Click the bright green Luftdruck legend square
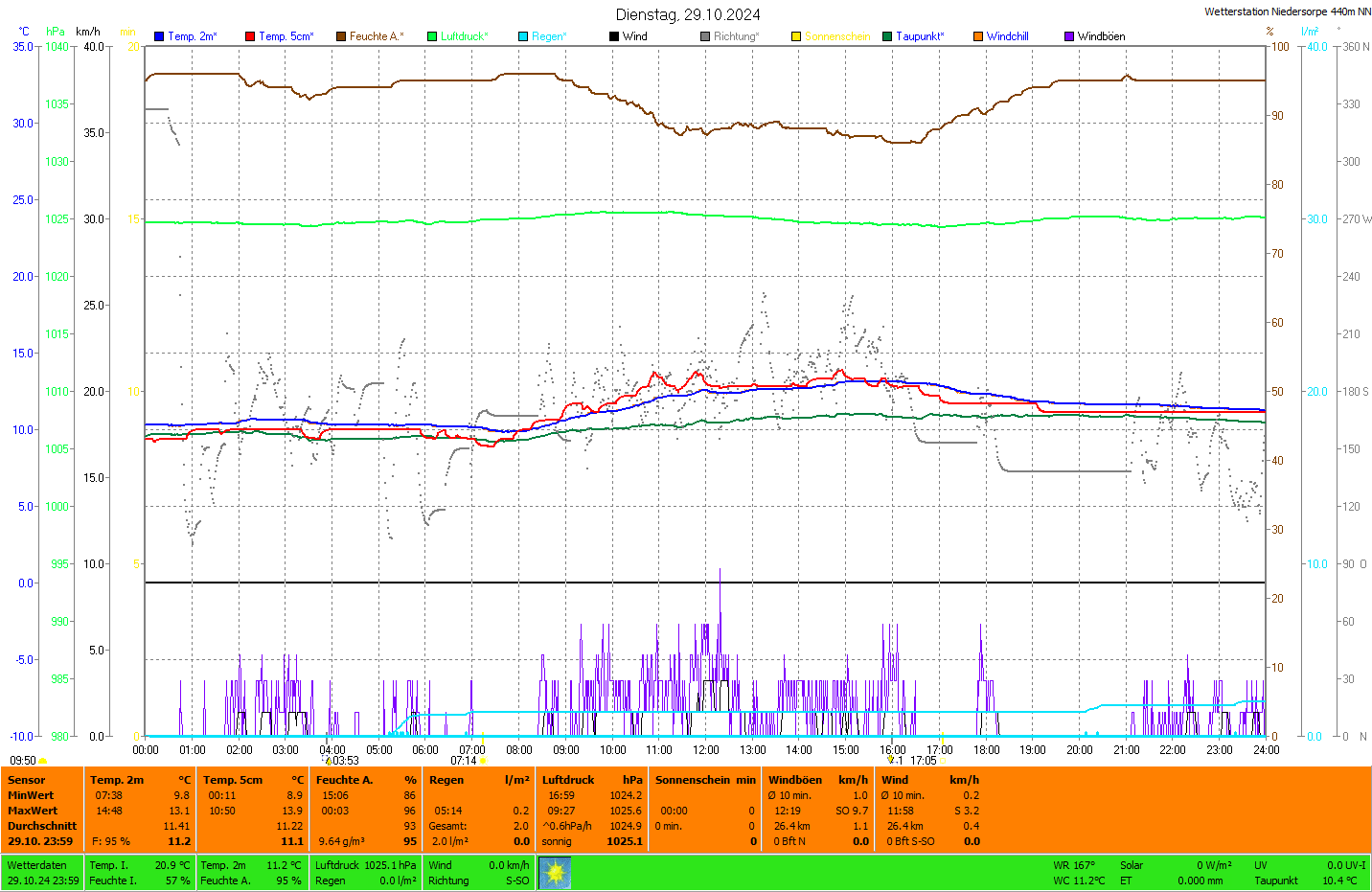 coord(432,36)
